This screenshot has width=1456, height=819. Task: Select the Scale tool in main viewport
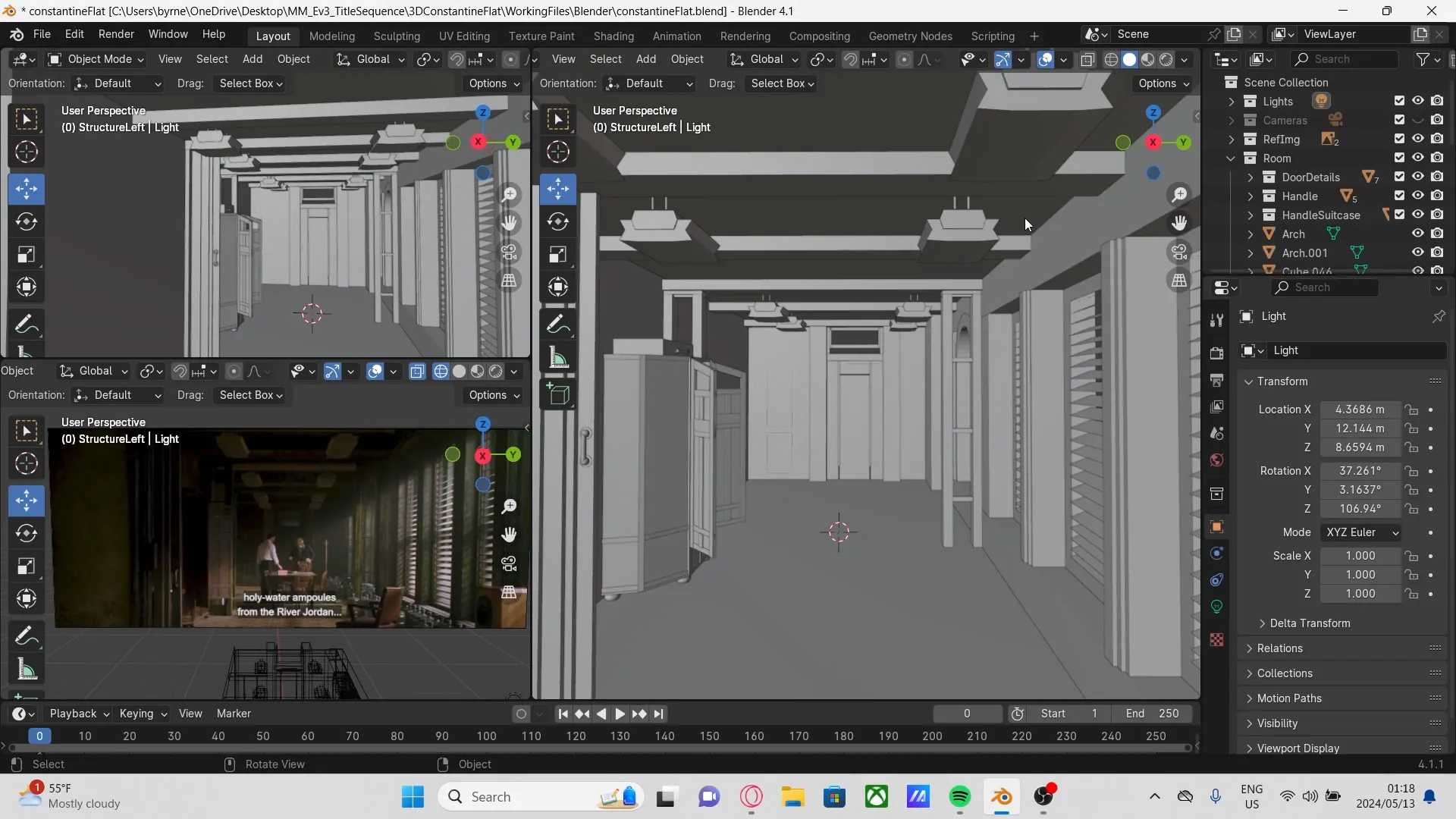point(558,254)
